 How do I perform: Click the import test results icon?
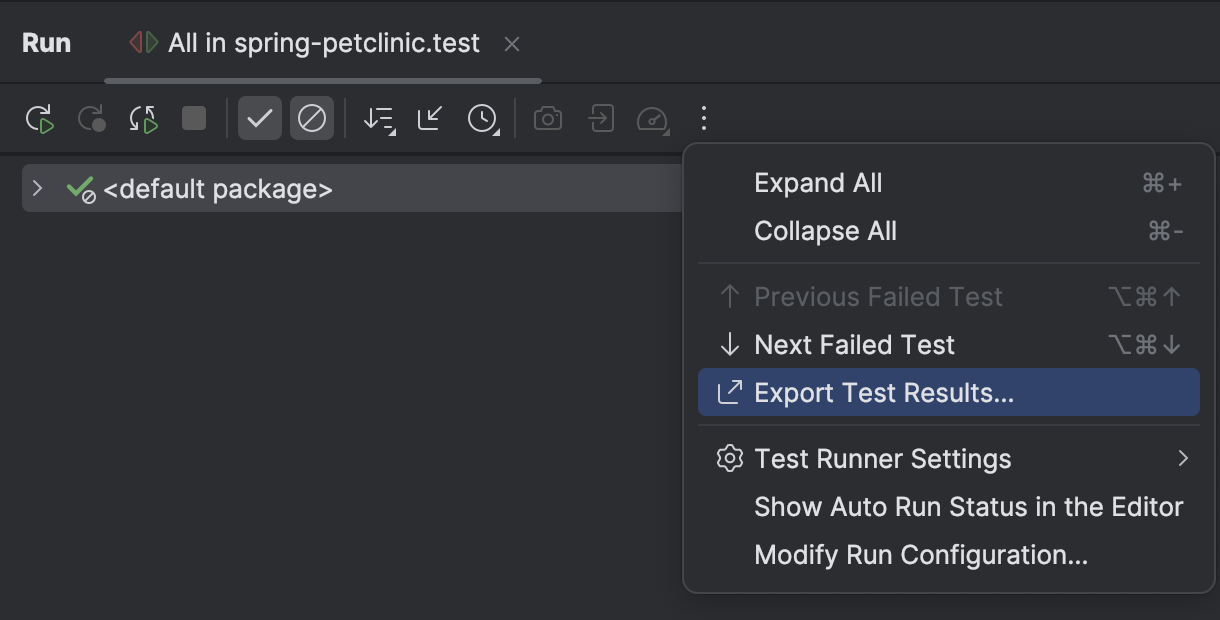point(601,118)
